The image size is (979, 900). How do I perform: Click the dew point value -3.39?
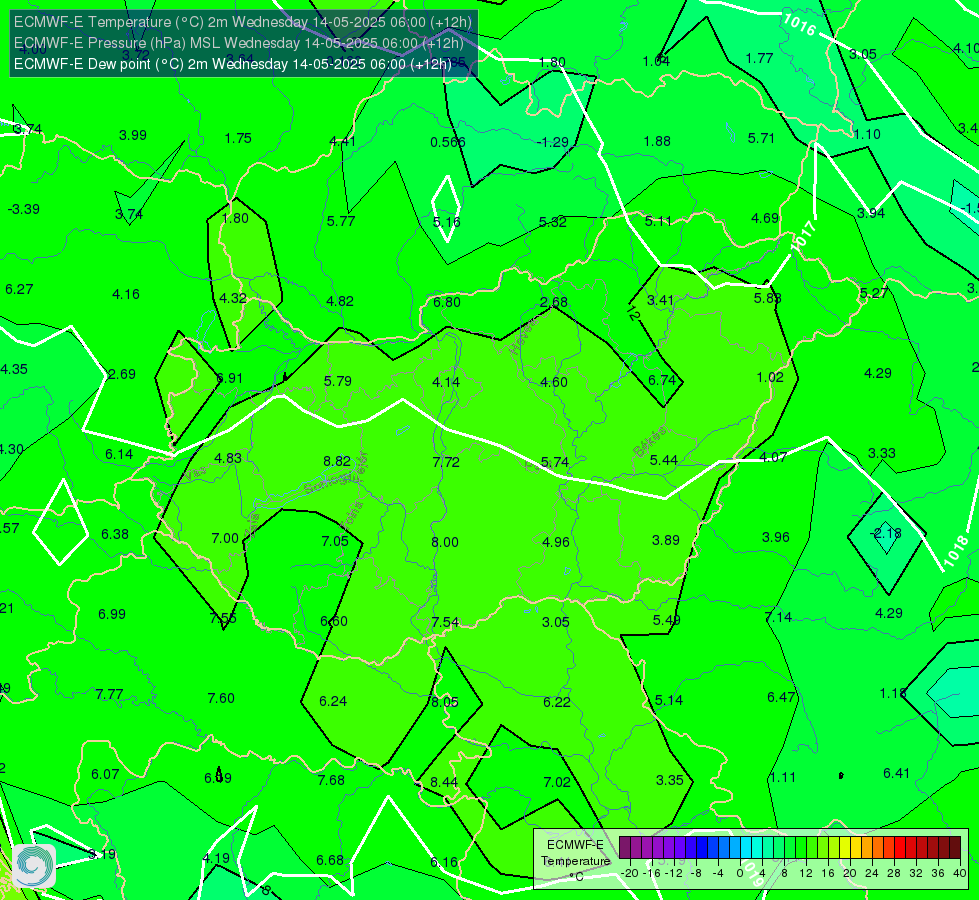24,209
